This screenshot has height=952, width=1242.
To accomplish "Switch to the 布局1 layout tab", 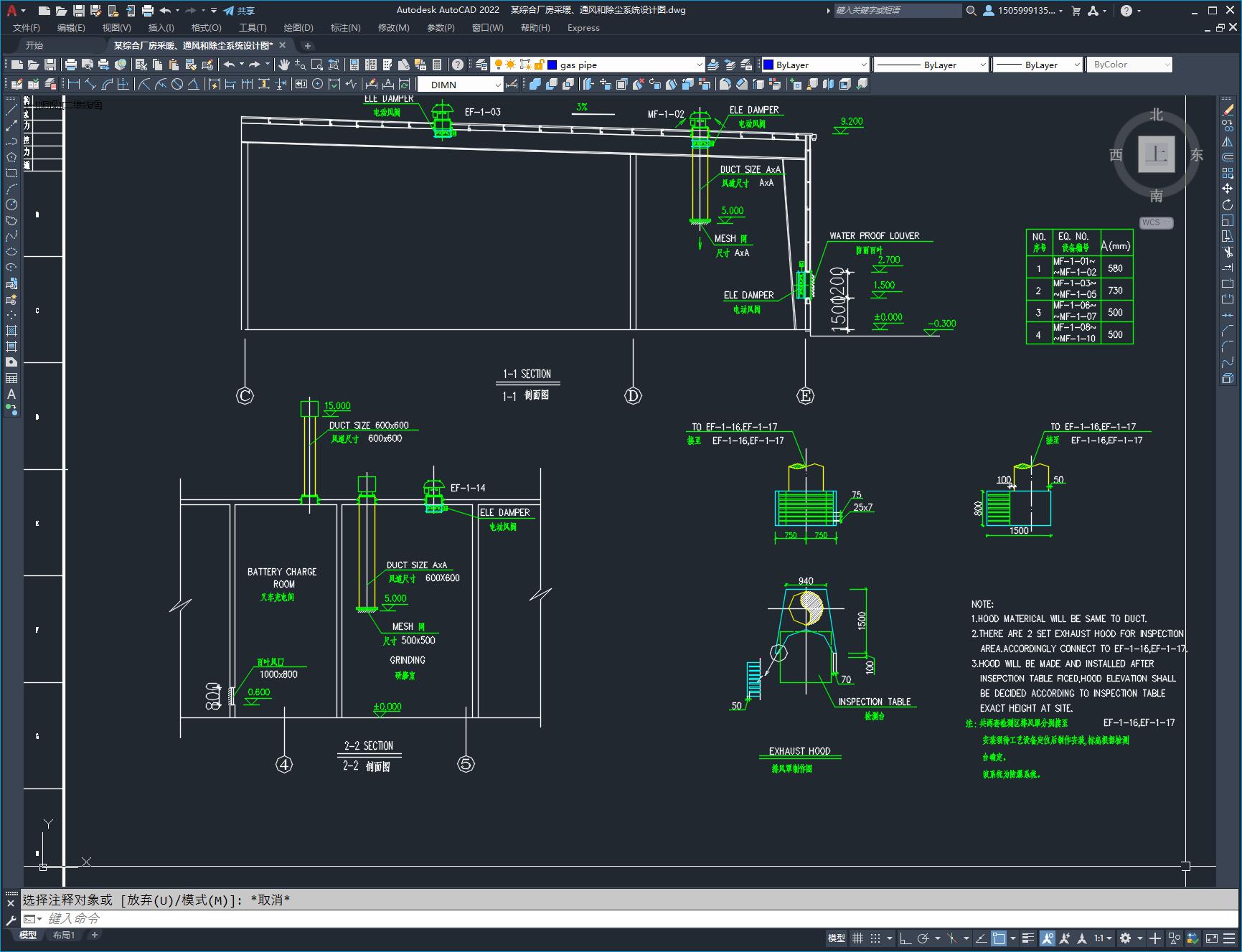I will point(64,935).
